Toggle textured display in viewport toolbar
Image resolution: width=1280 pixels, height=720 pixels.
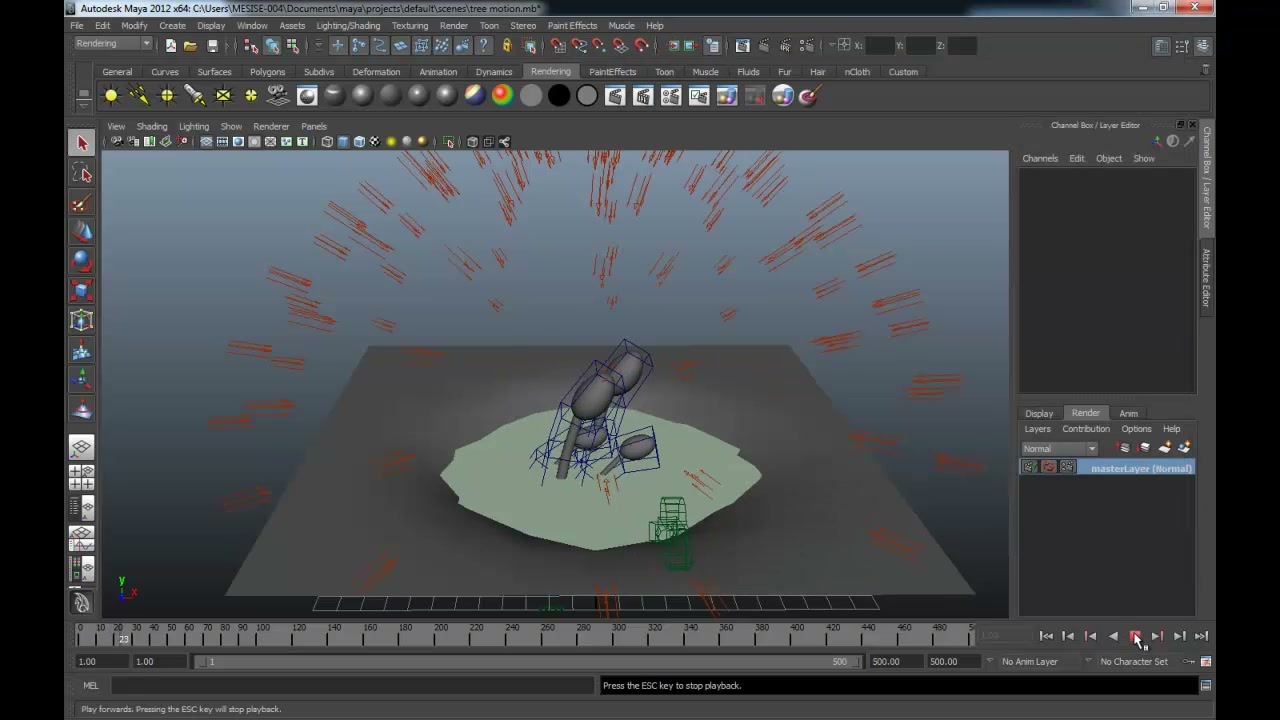coord(375,142)
